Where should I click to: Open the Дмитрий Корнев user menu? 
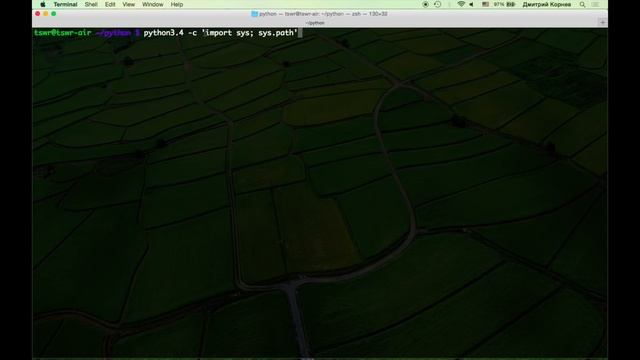(547, 4)
